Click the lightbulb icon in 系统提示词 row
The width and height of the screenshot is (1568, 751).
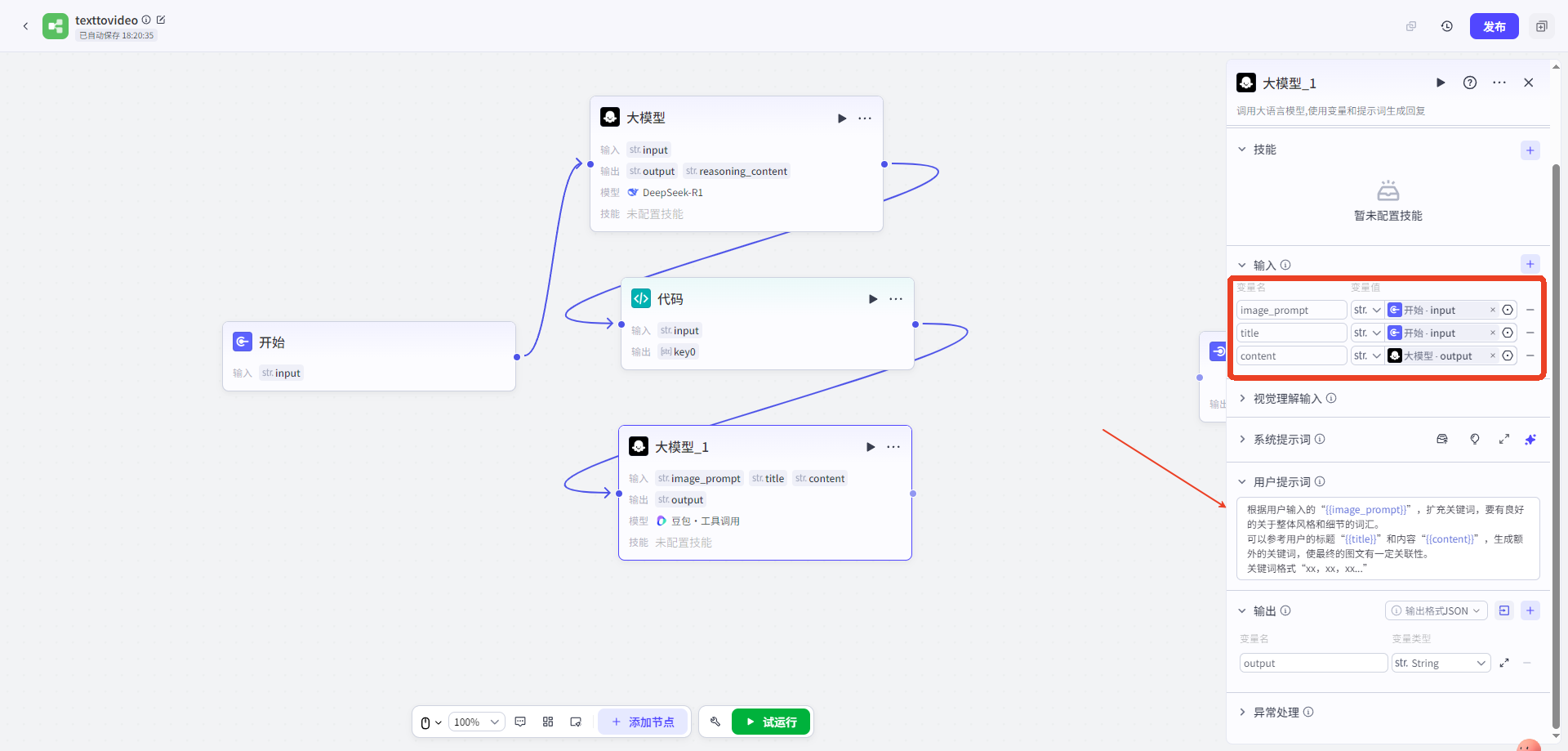1474,440
